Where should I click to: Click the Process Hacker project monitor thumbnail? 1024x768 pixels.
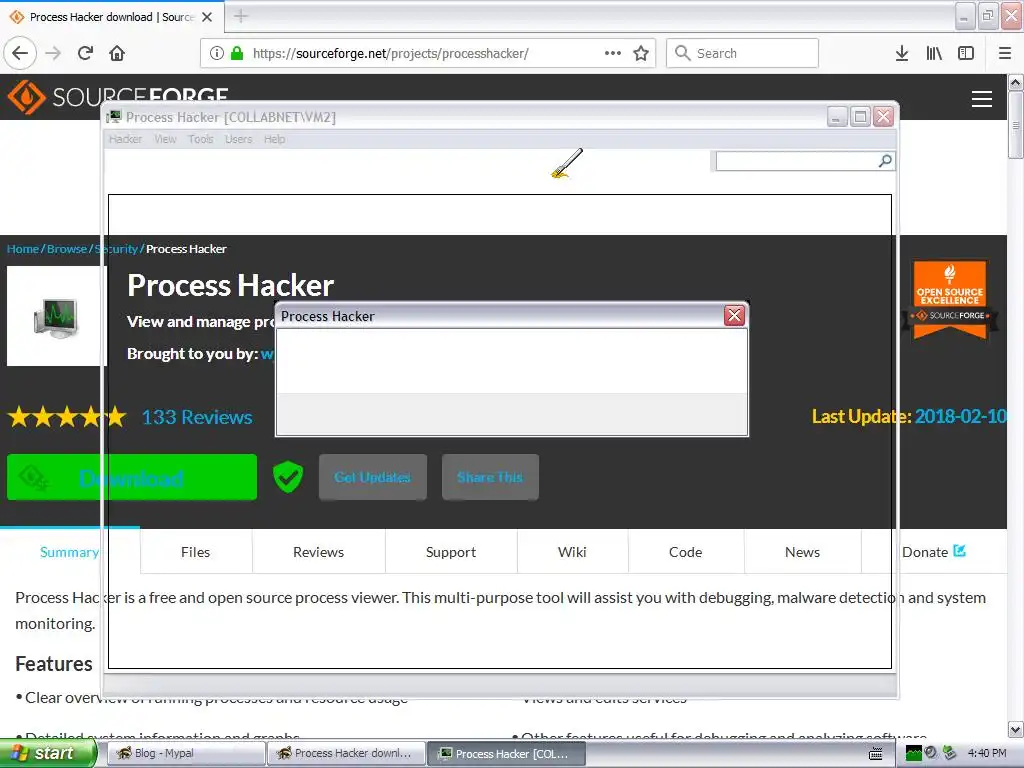(56, 316)
